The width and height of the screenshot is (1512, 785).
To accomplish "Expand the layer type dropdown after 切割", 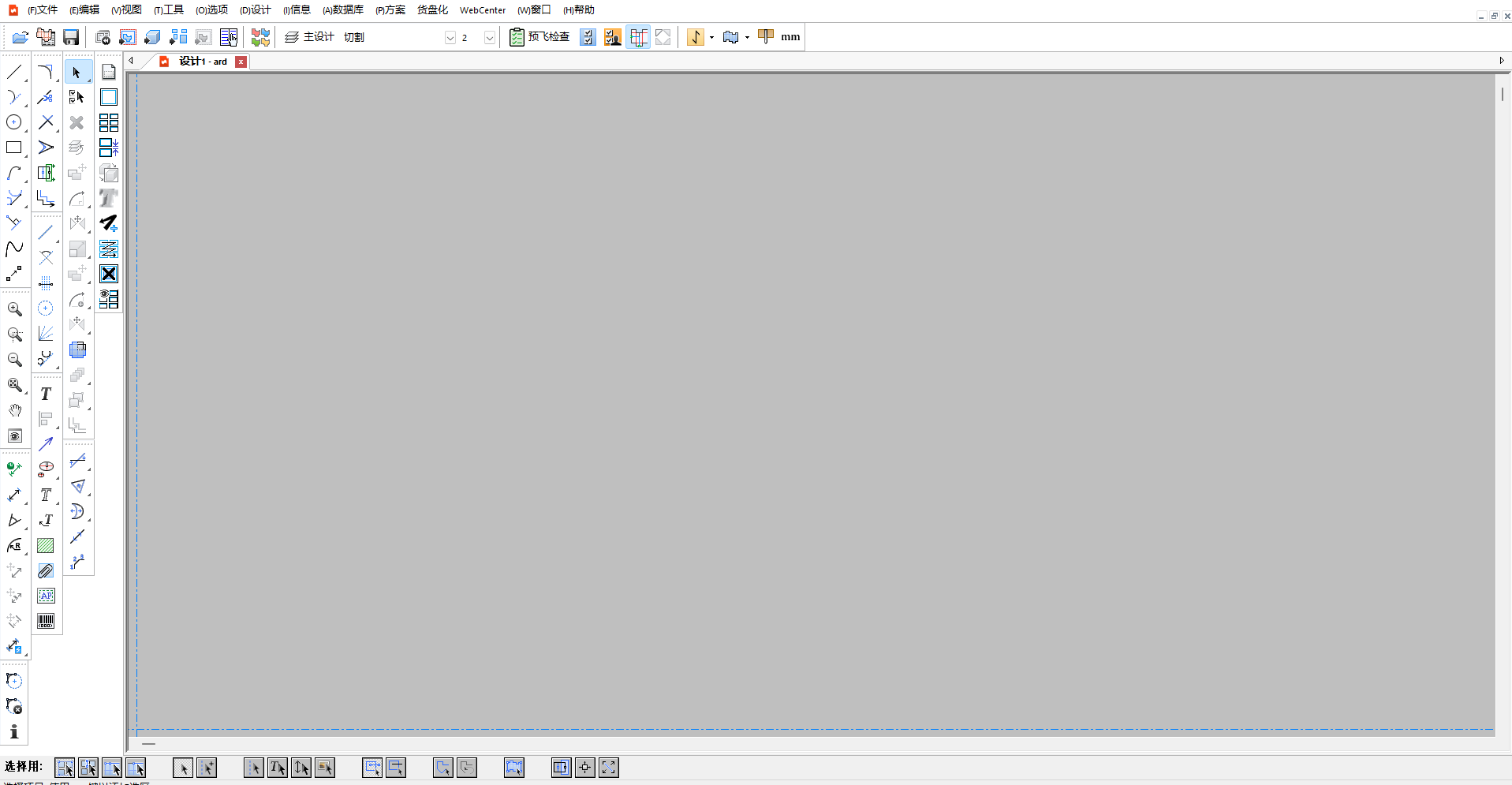I will [450, 38].
